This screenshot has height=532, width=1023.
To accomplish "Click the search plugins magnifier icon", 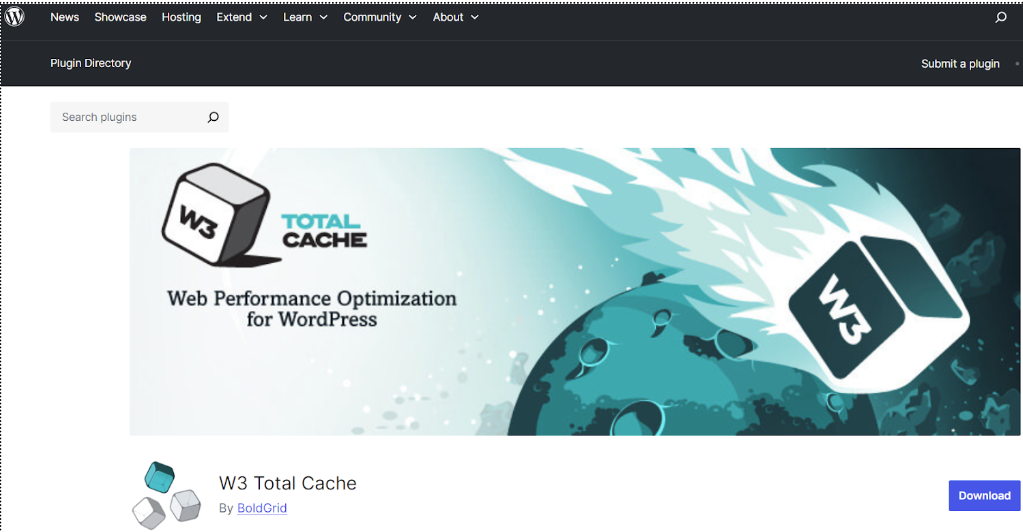I will point(213,117).
